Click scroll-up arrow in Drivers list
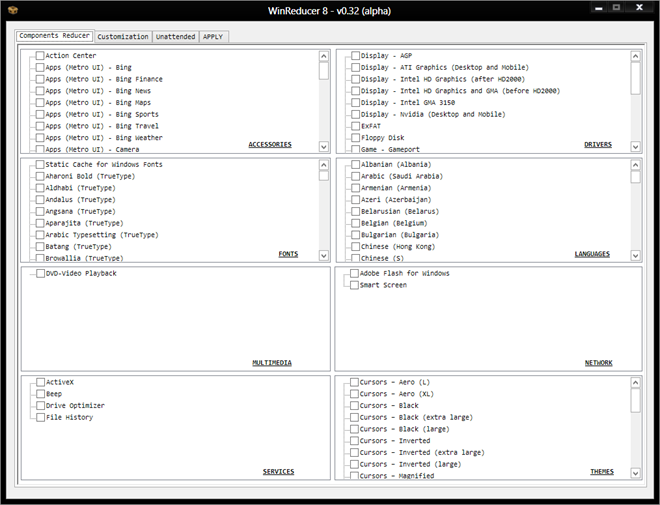 point(636,56)
